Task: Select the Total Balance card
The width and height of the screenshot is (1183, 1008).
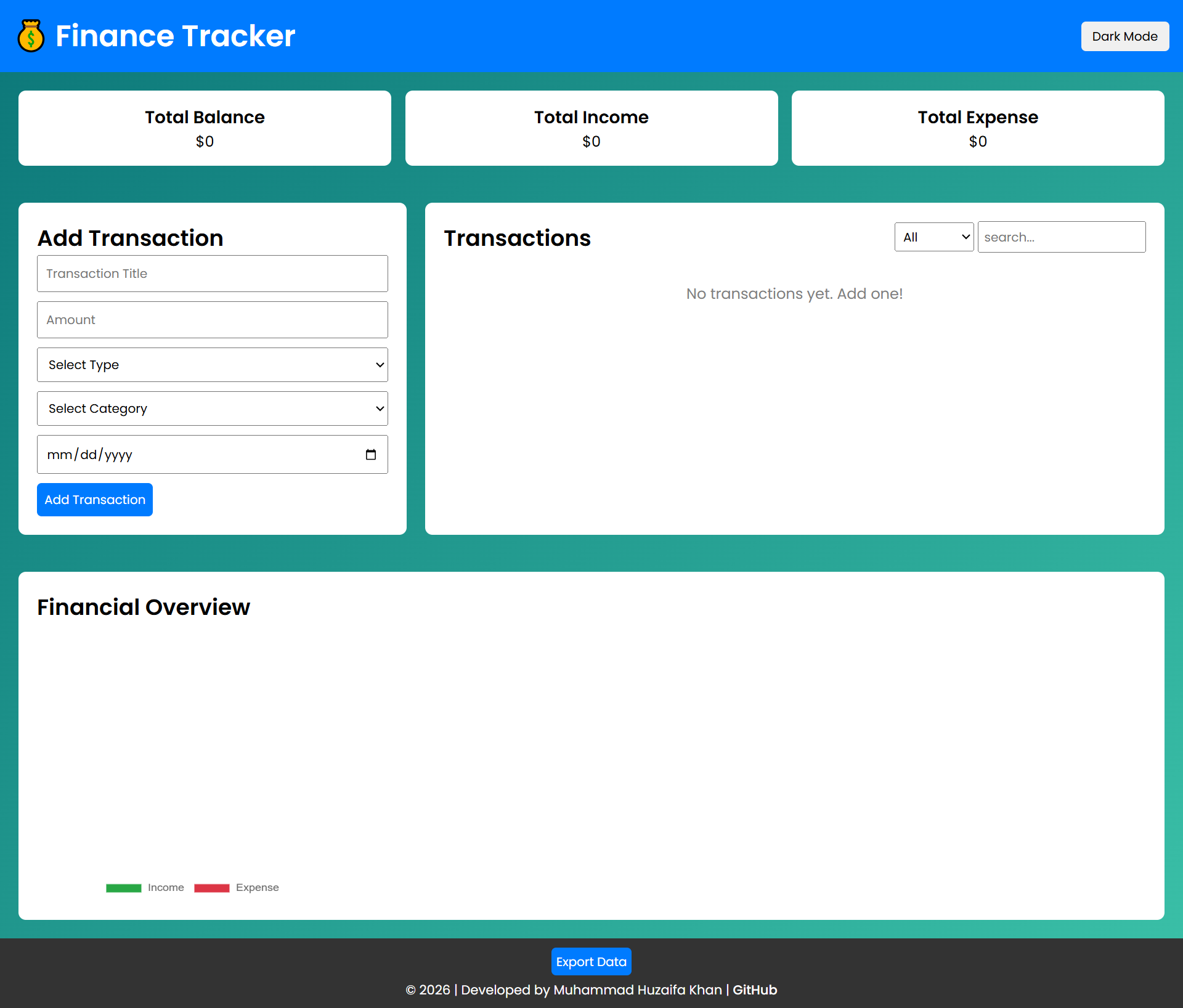Action: pyautogui.click(x=205, y=128)
